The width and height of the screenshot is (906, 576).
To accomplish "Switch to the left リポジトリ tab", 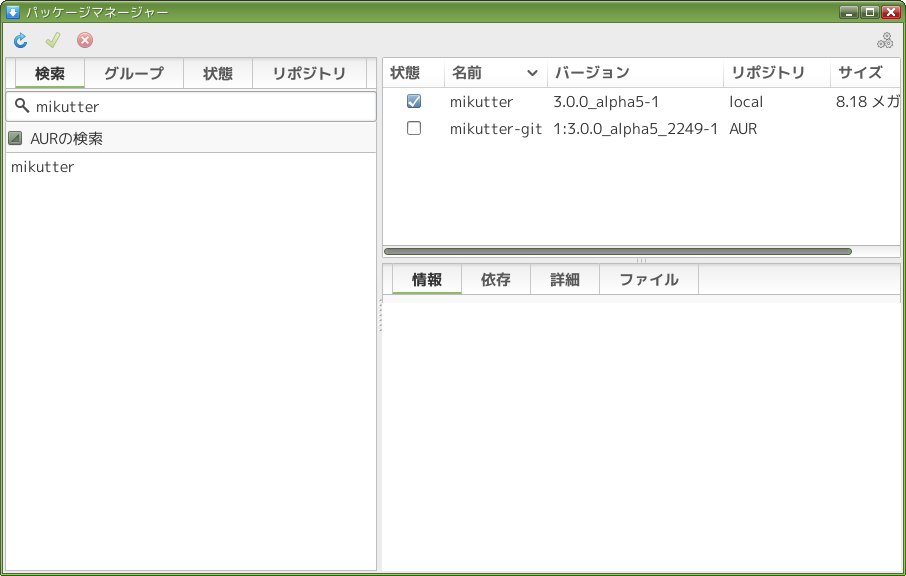I will [x=309, y=73].
